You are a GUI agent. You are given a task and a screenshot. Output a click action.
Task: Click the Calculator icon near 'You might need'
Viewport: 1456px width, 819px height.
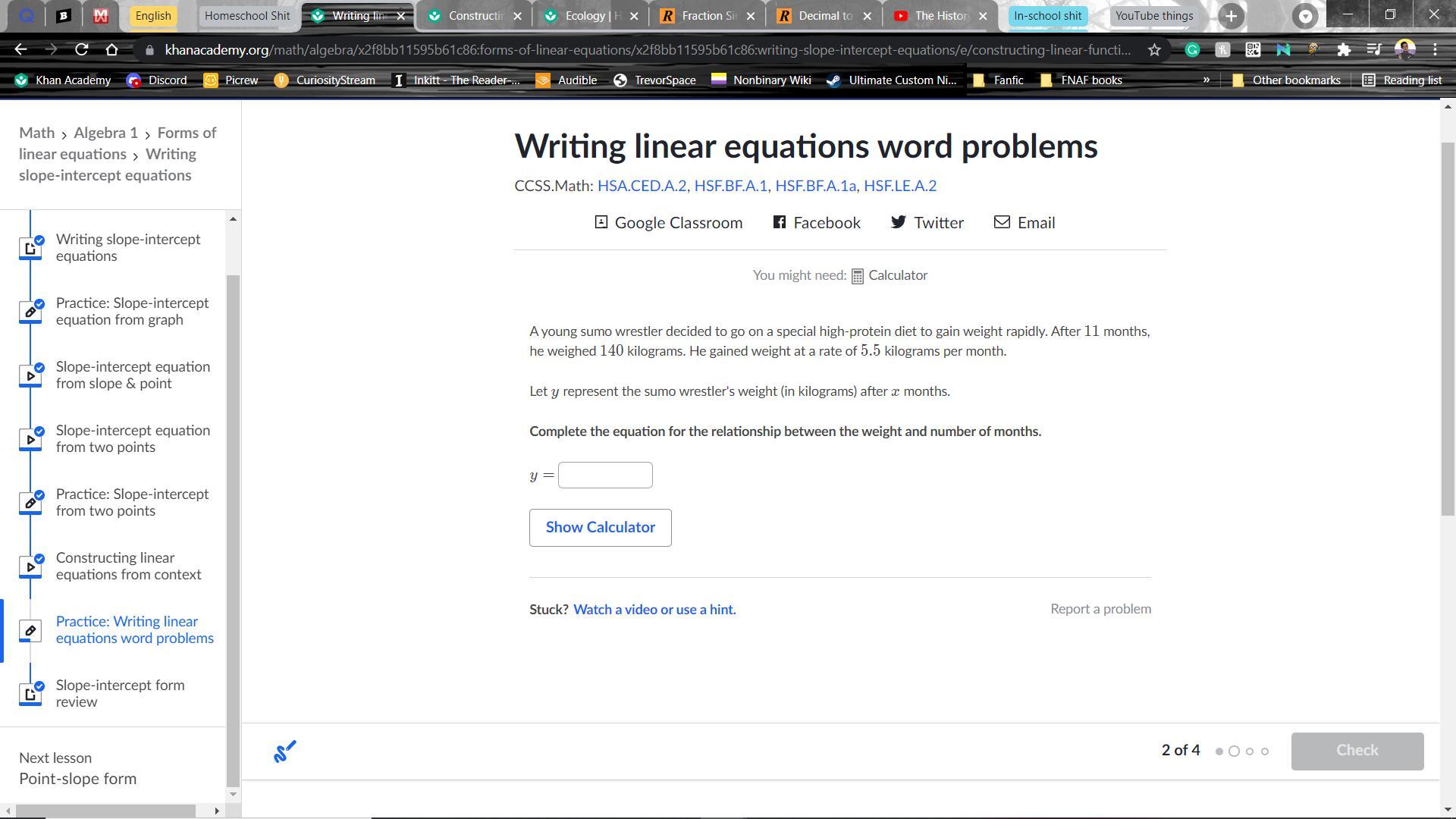(x=858, y=277)
